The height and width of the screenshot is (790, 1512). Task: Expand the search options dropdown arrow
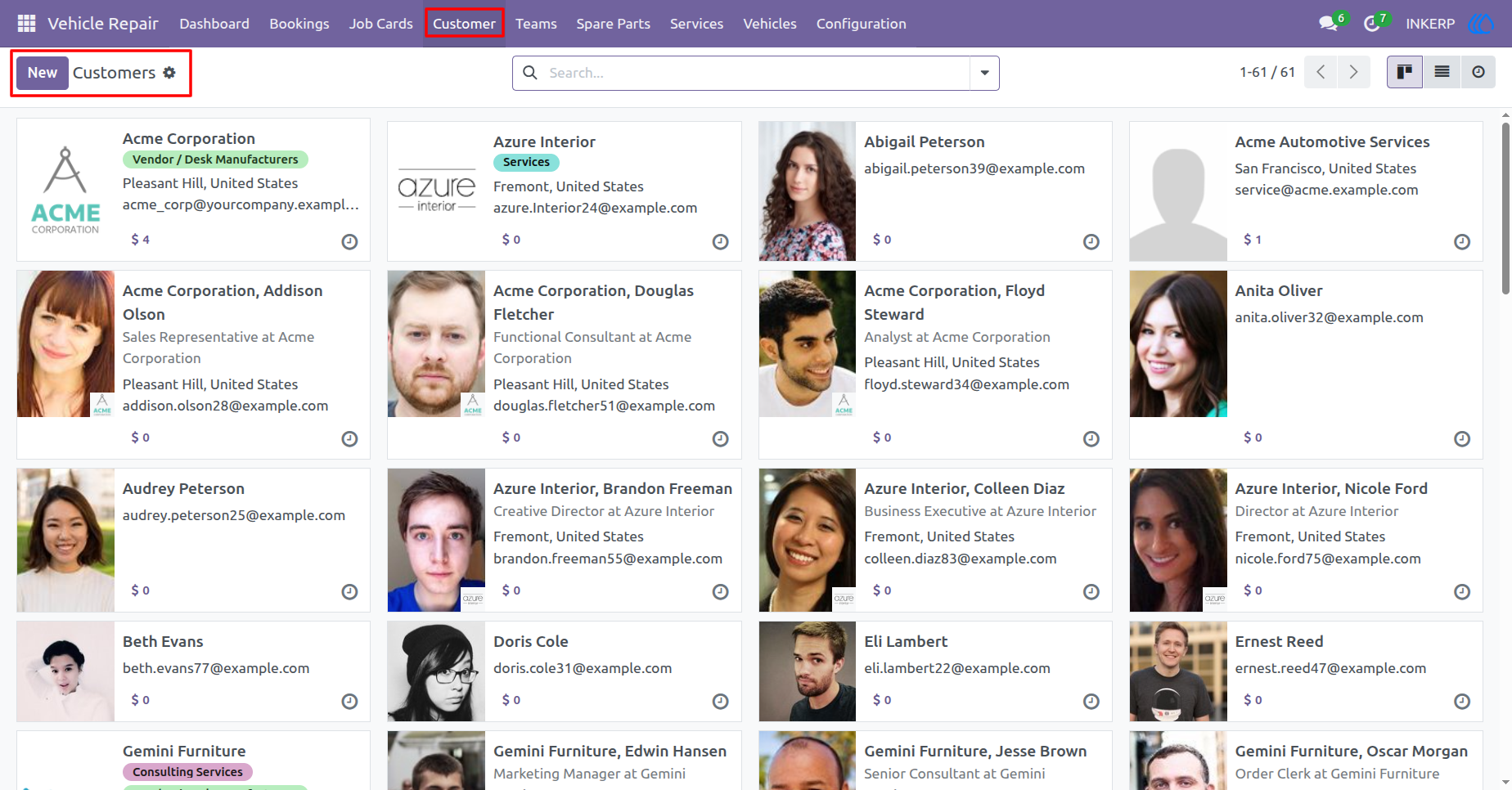[x=984, y=73]
